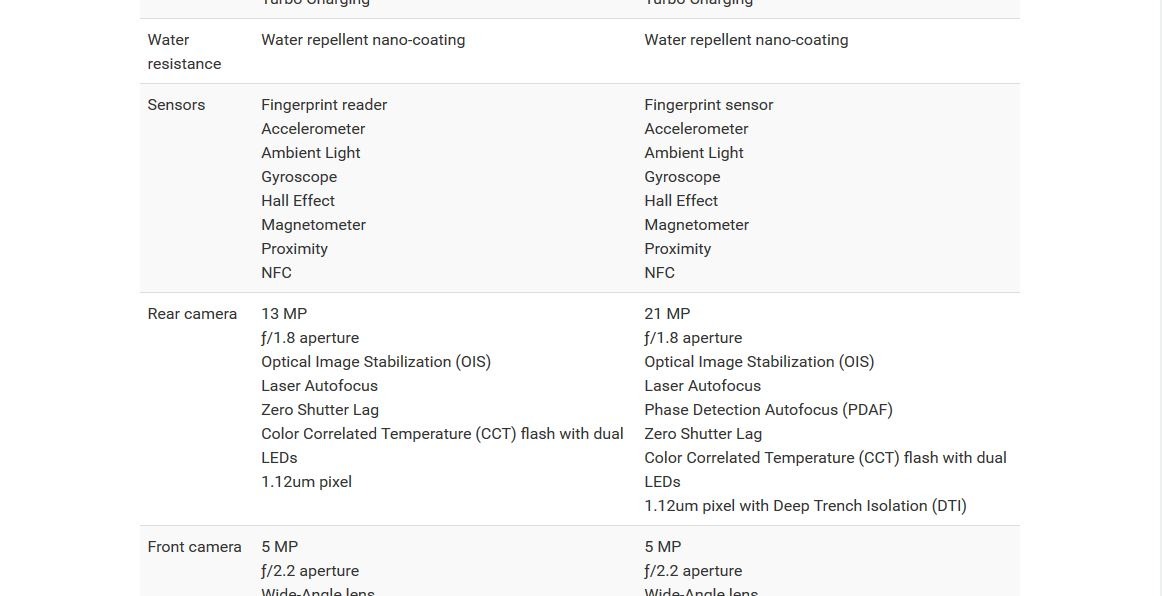Click the 'Water resistance' row label
The height and width of the screenshot is (596, 1162).
[184, 52]
